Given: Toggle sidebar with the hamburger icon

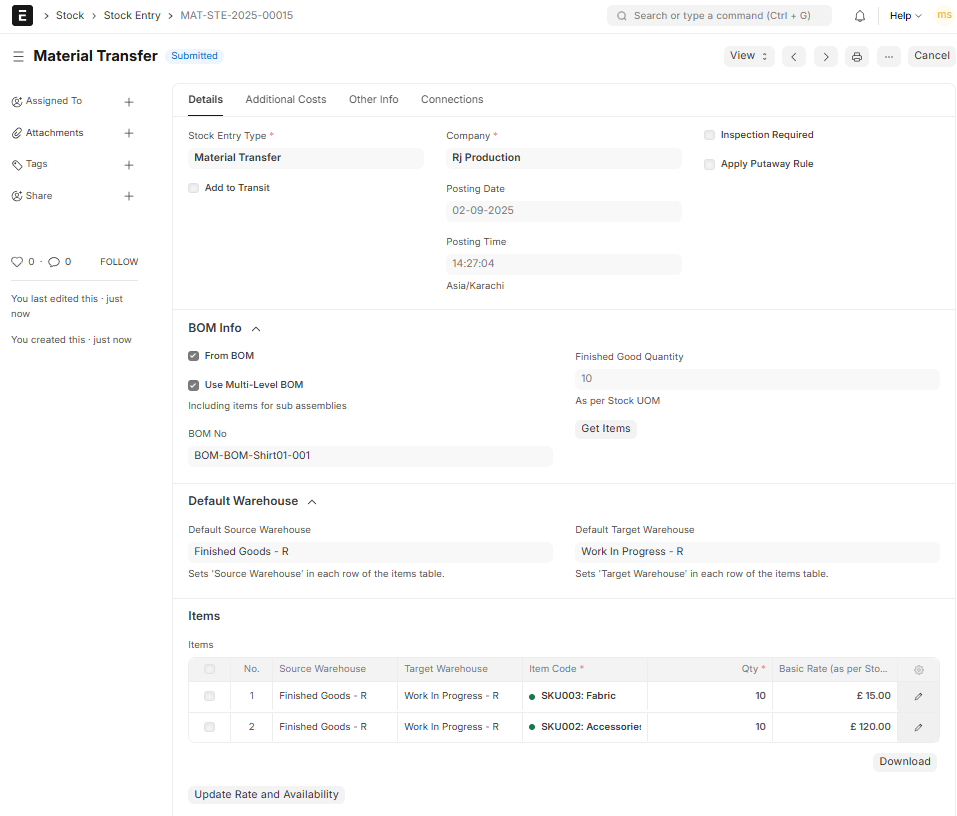Looking at the screenshot, I should [x=18, y=57].
